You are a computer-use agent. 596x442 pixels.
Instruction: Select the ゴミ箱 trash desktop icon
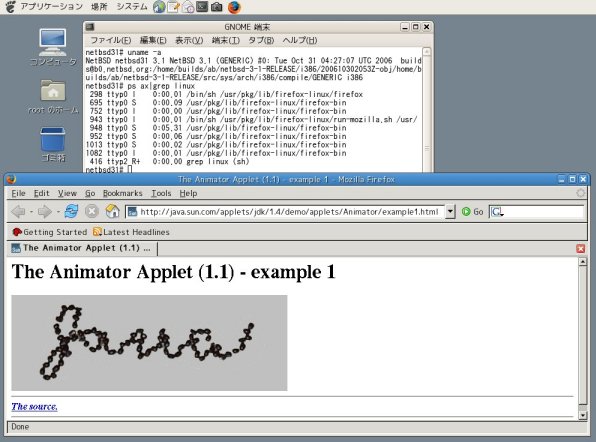[x=53, y=144]
